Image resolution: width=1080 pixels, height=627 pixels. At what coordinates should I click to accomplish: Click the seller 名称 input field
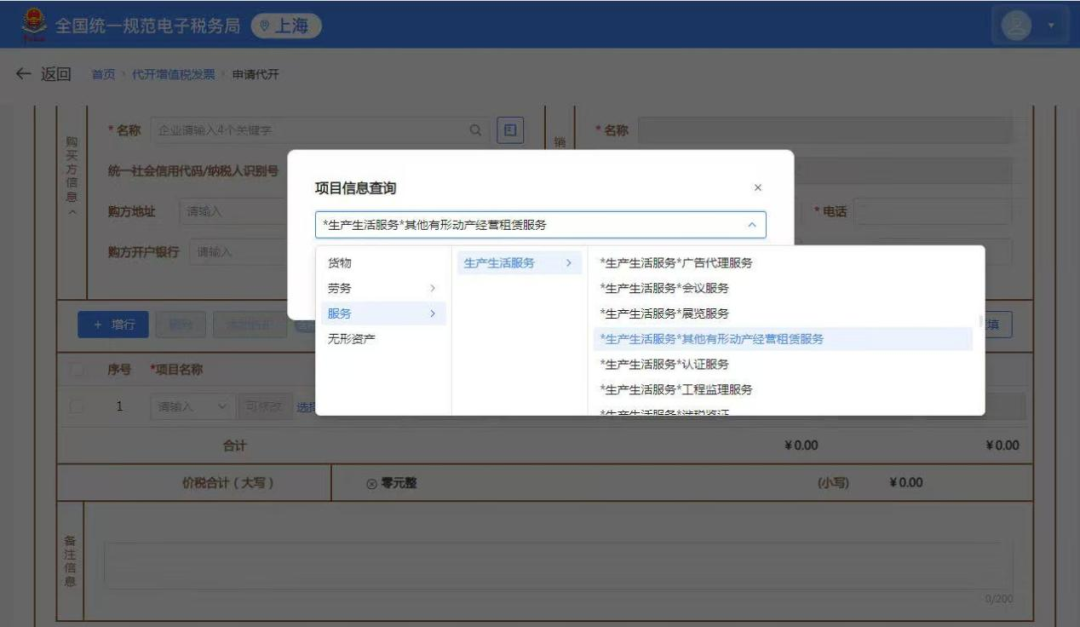[x=825, y=130]
